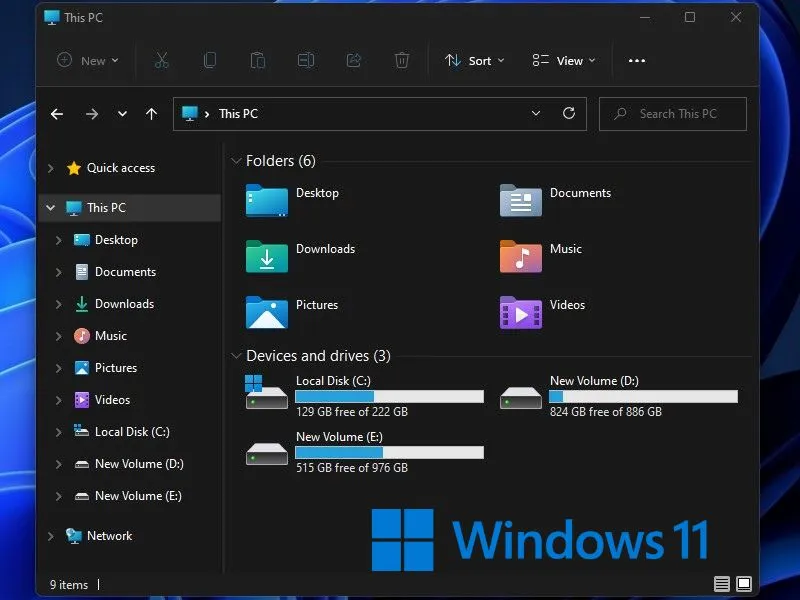Click the Local Disk (C:) usage bar
Image resolution: width=800 pixels, height=600 pixels.
pos(389,396)
